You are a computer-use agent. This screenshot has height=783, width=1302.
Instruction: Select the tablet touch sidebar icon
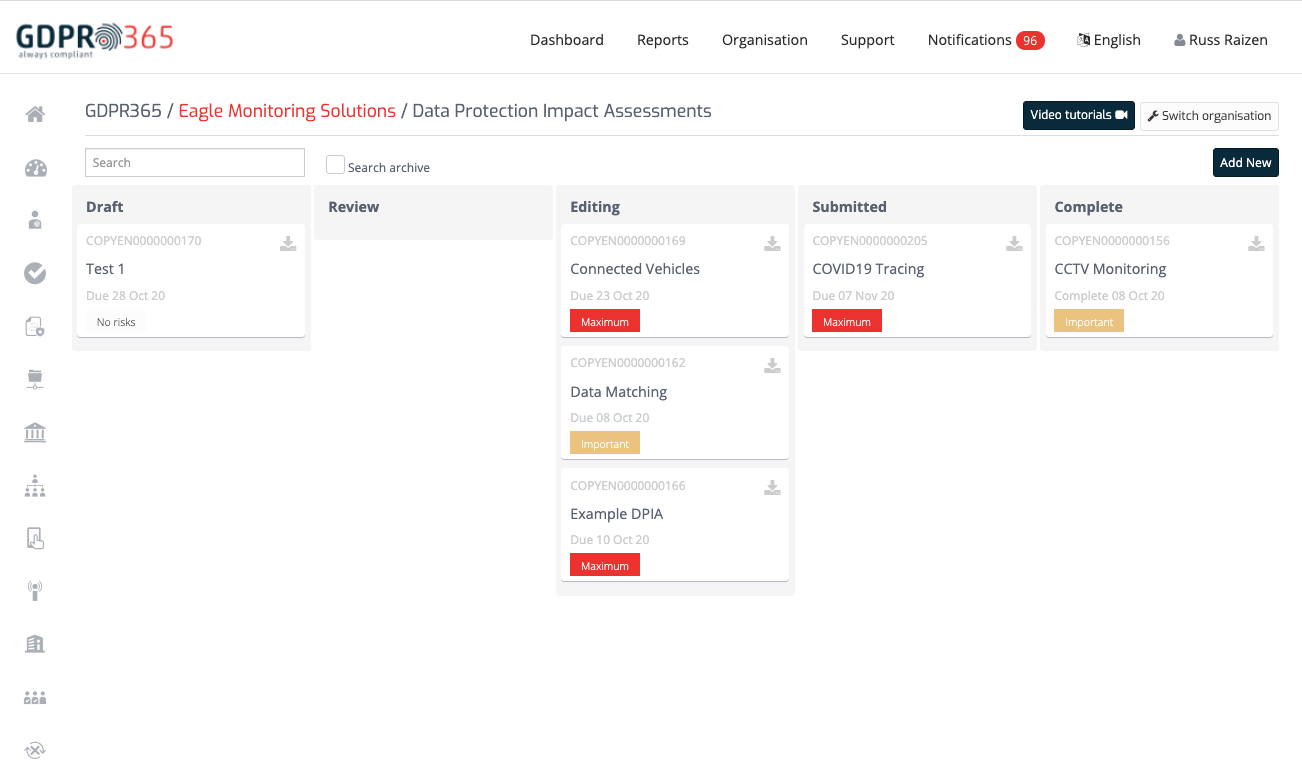[x=35, y=539]
